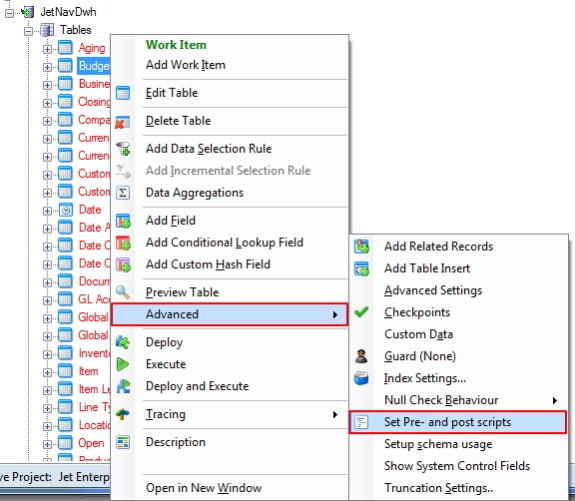The height and width of the screenshot is (501, 575).
Task: Click the Edit Table icon
Action: click(123, 93)
